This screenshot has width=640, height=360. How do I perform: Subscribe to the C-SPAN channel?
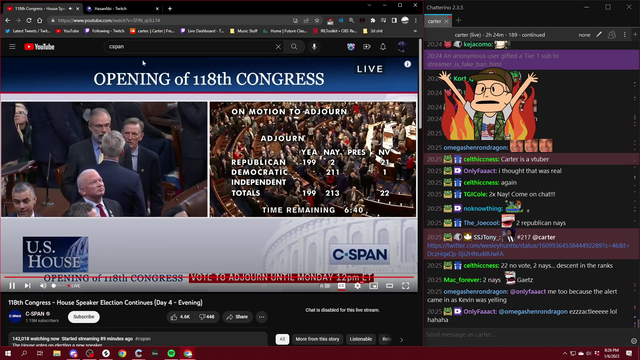84,317
